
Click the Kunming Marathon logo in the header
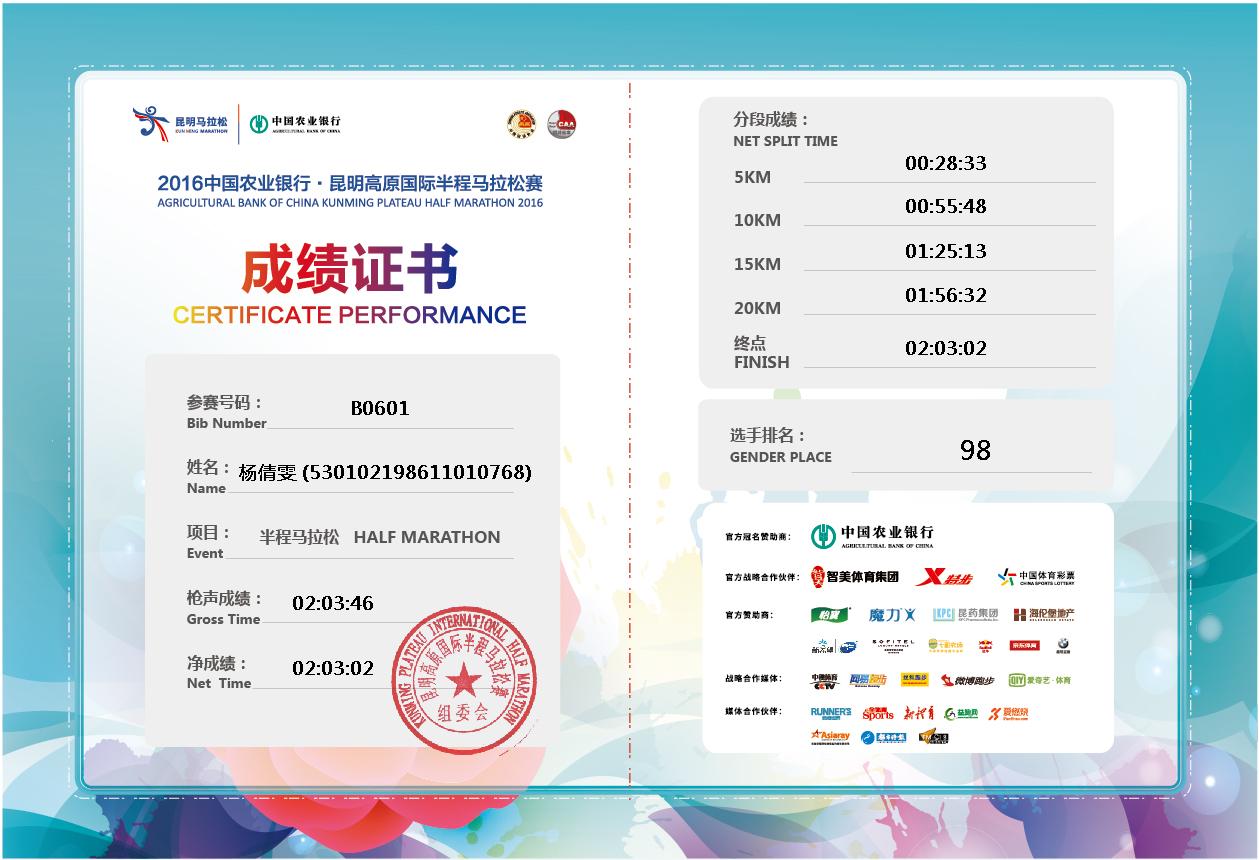tap(180, 123)
